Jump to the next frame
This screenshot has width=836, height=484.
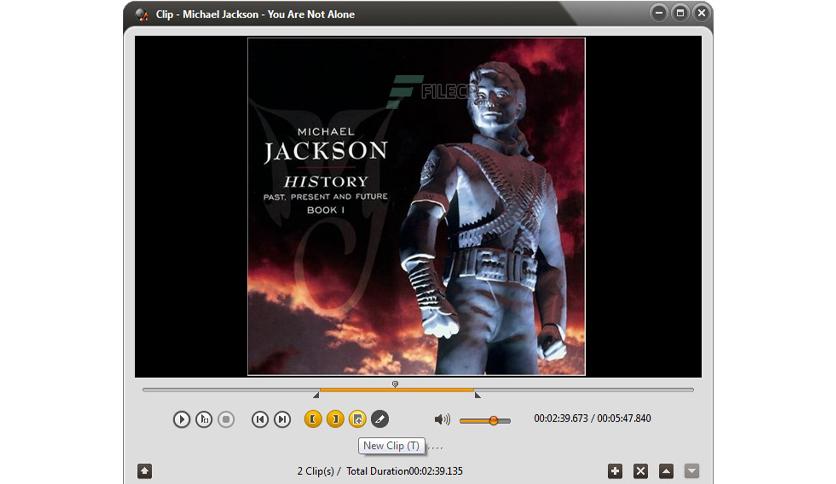point(282,420)
